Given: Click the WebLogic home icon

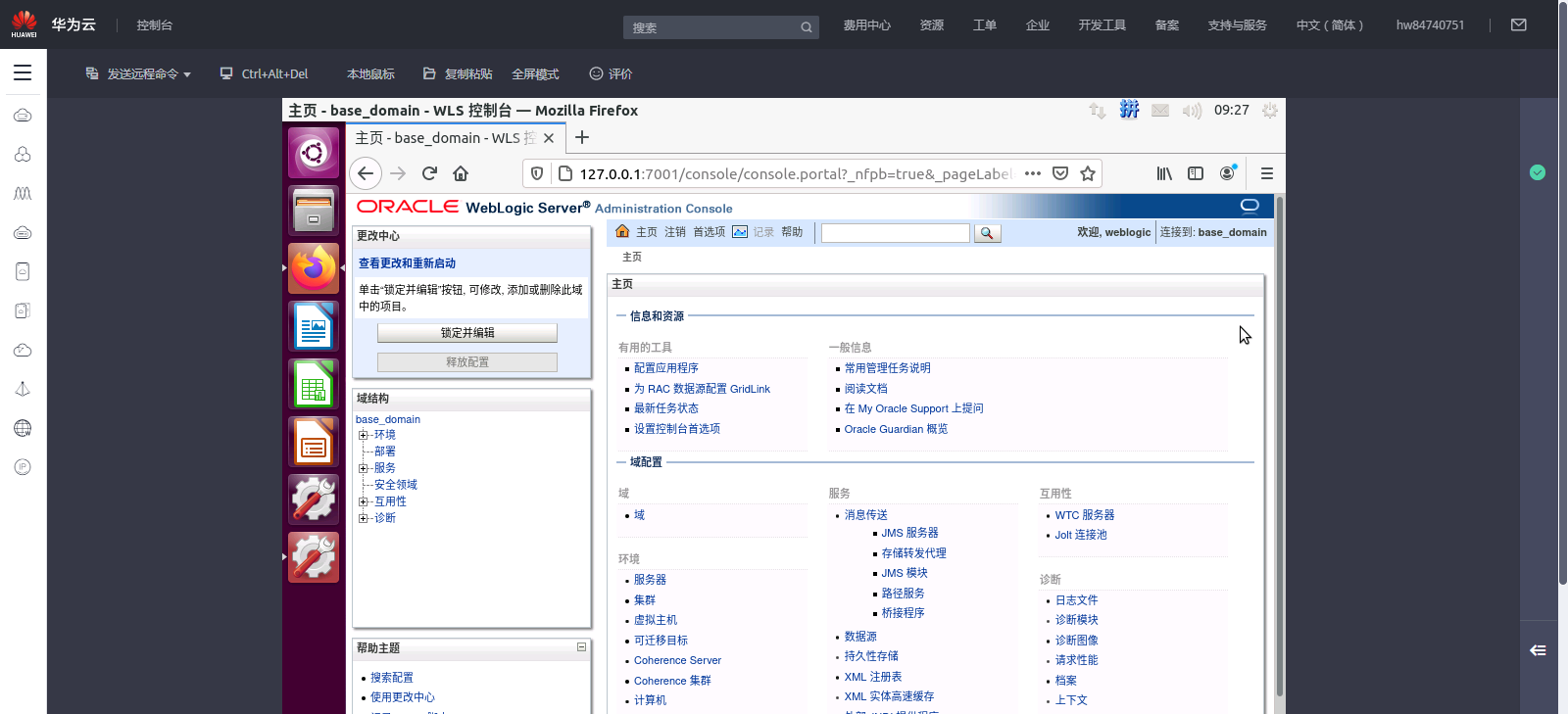Looking at the screenshot, I should (x=622, y=231).
